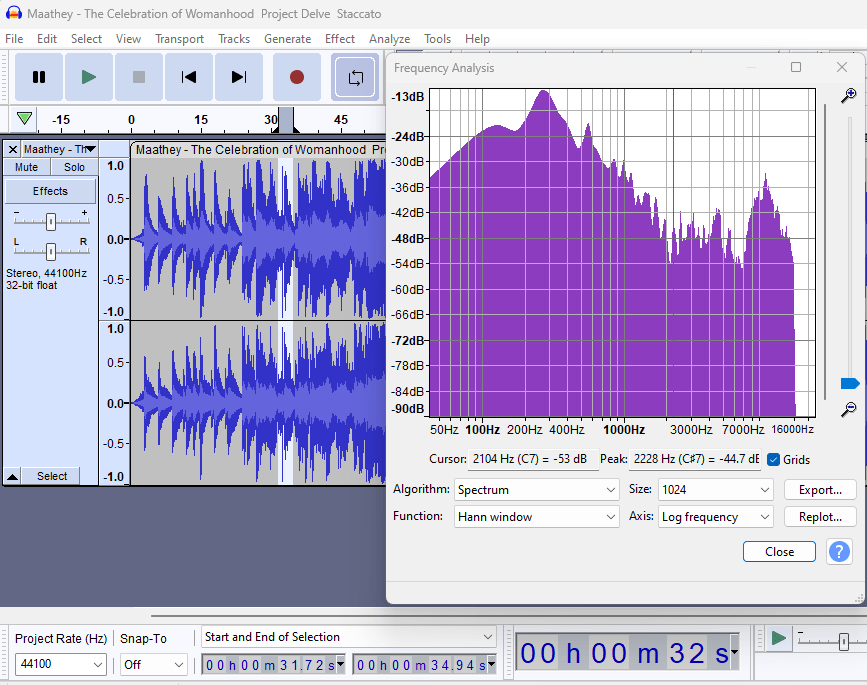Click the selection end time field
Screen dimensions: 867x685
pos(420,665)
